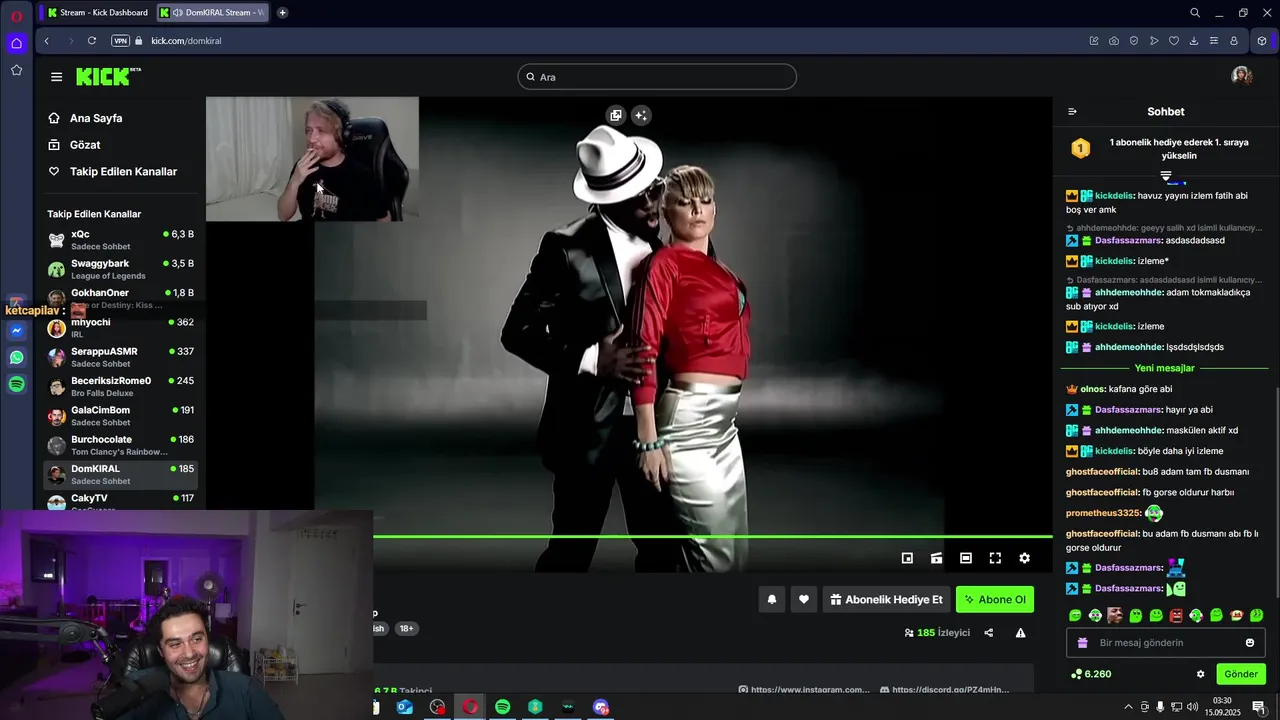Click the volume icon in system tray
Screen dimensions: 1280x720
click(1192, 707)
